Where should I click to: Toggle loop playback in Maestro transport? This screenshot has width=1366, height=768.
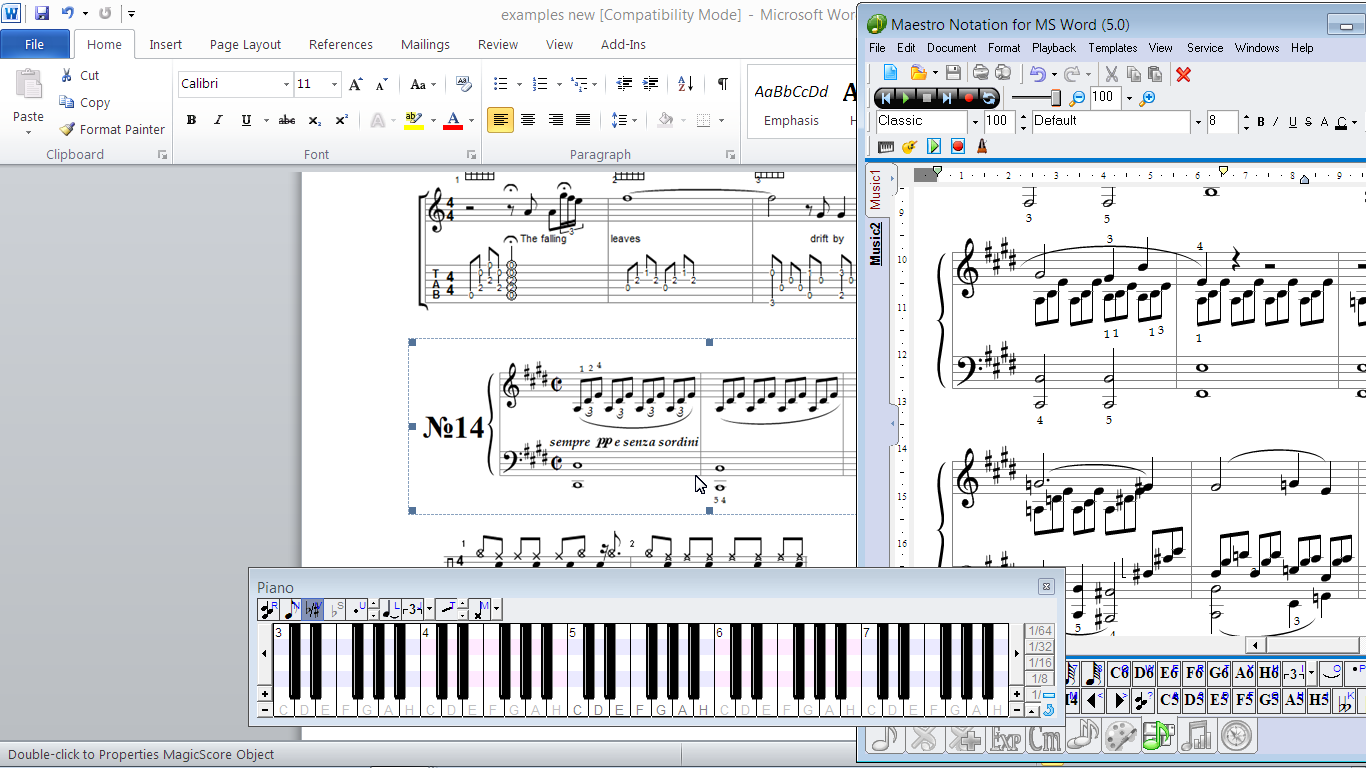(989, 98)
